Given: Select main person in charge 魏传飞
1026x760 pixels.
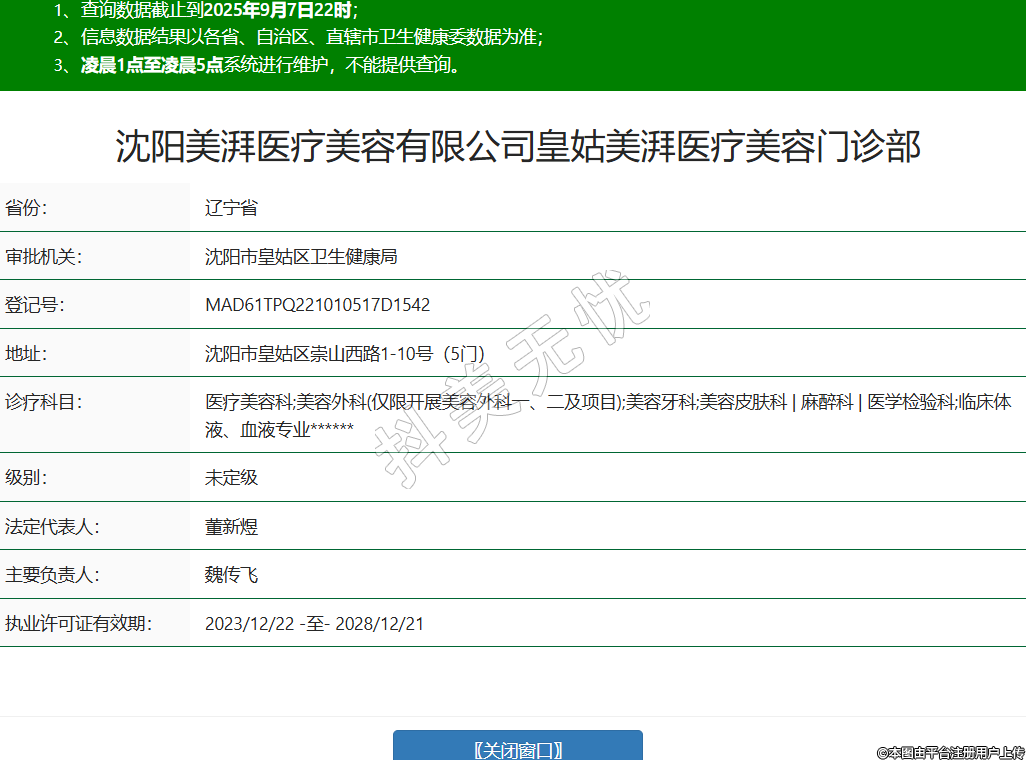Looking at the screenshot, I should [x=231, y=575].
